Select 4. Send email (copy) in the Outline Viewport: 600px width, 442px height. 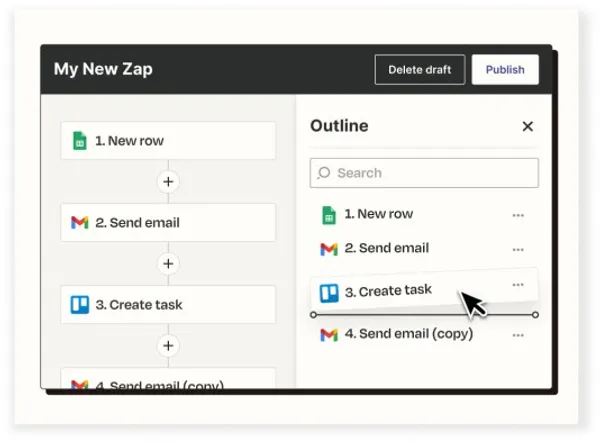424,334
